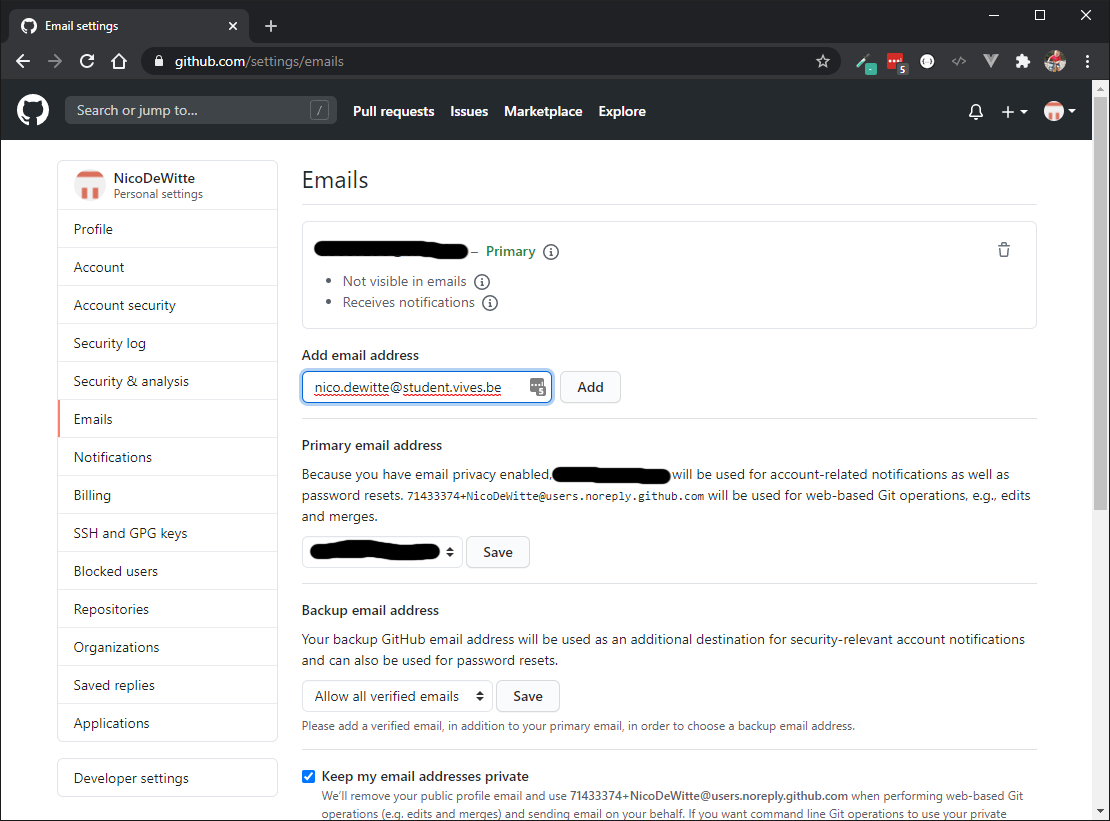Open Account security settings
The height and width of the screenshot is (821, 1110).
[x=168, y=305]
